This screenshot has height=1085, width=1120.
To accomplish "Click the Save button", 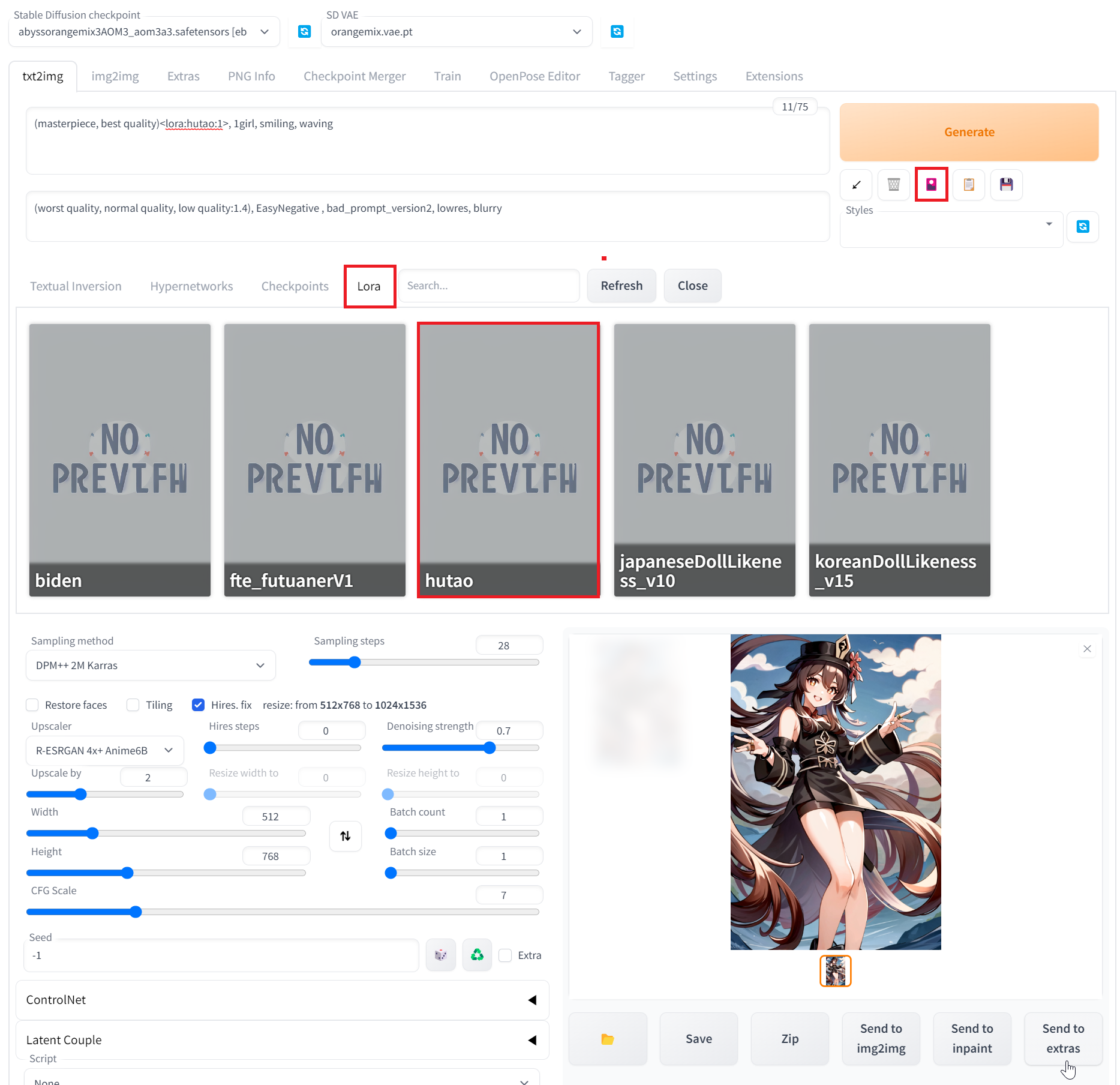I will pyautogui.click(x=699, y=1039).
